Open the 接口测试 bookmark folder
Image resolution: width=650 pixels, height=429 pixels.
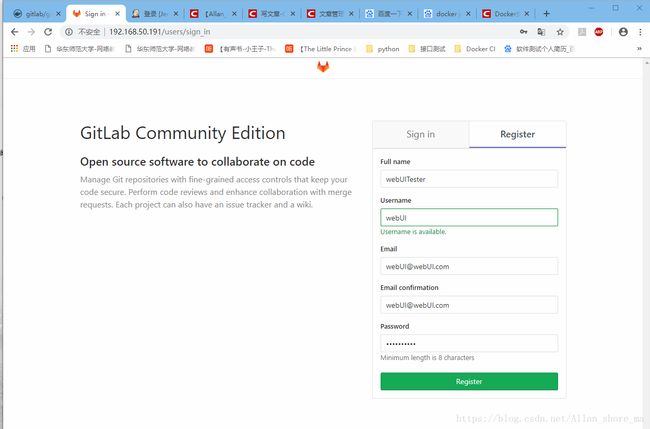click(x=427, y=48)
